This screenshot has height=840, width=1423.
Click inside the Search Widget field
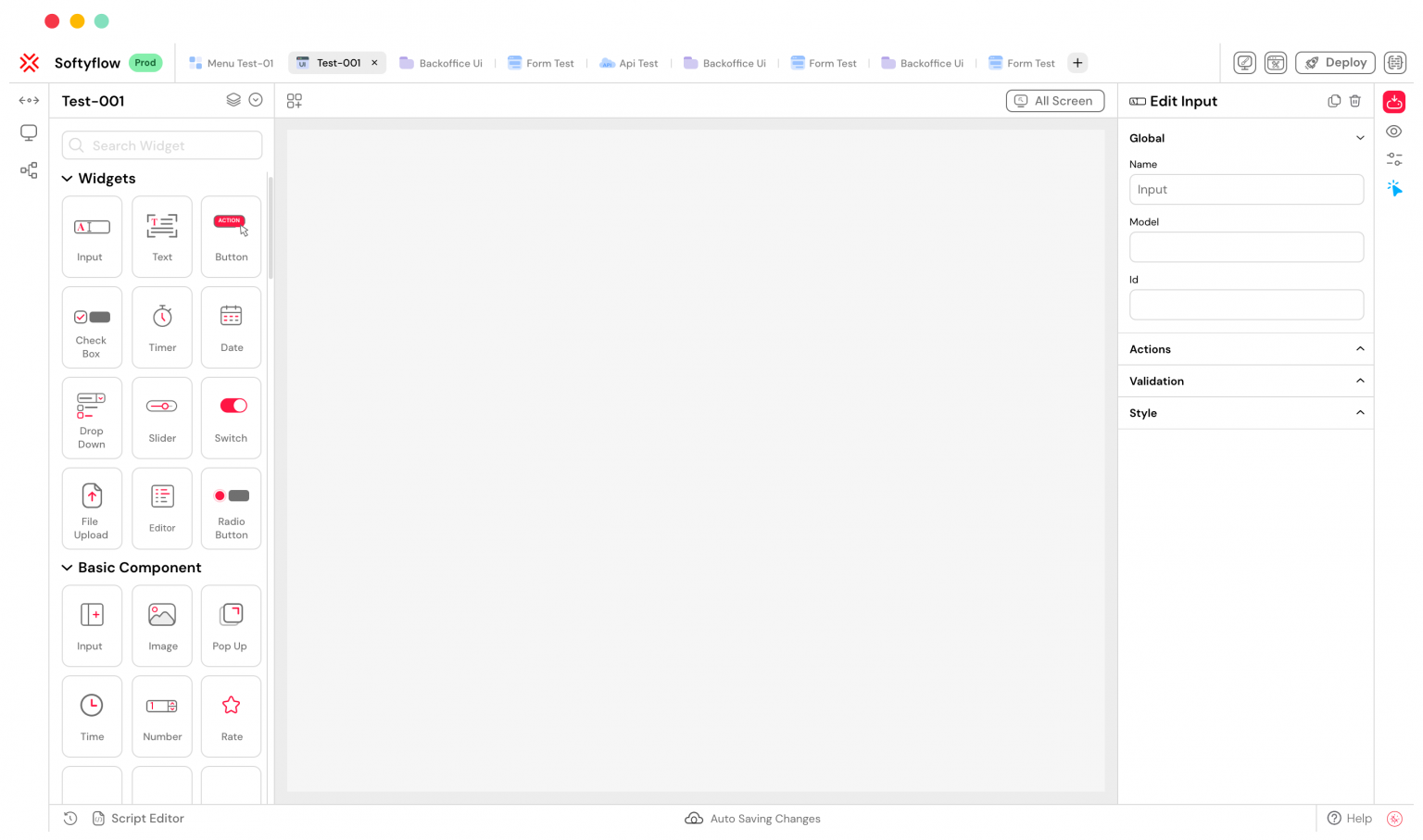coord(161,145)
